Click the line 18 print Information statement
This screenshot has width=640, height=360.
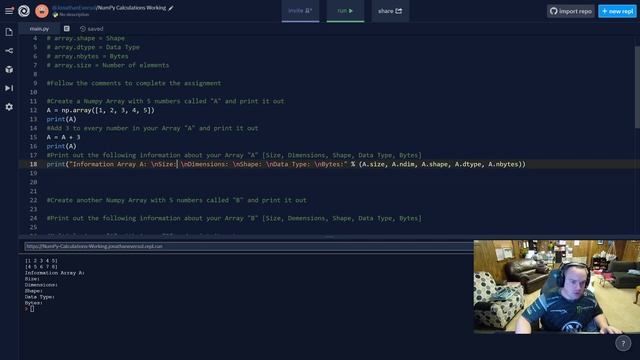point(286,164)
